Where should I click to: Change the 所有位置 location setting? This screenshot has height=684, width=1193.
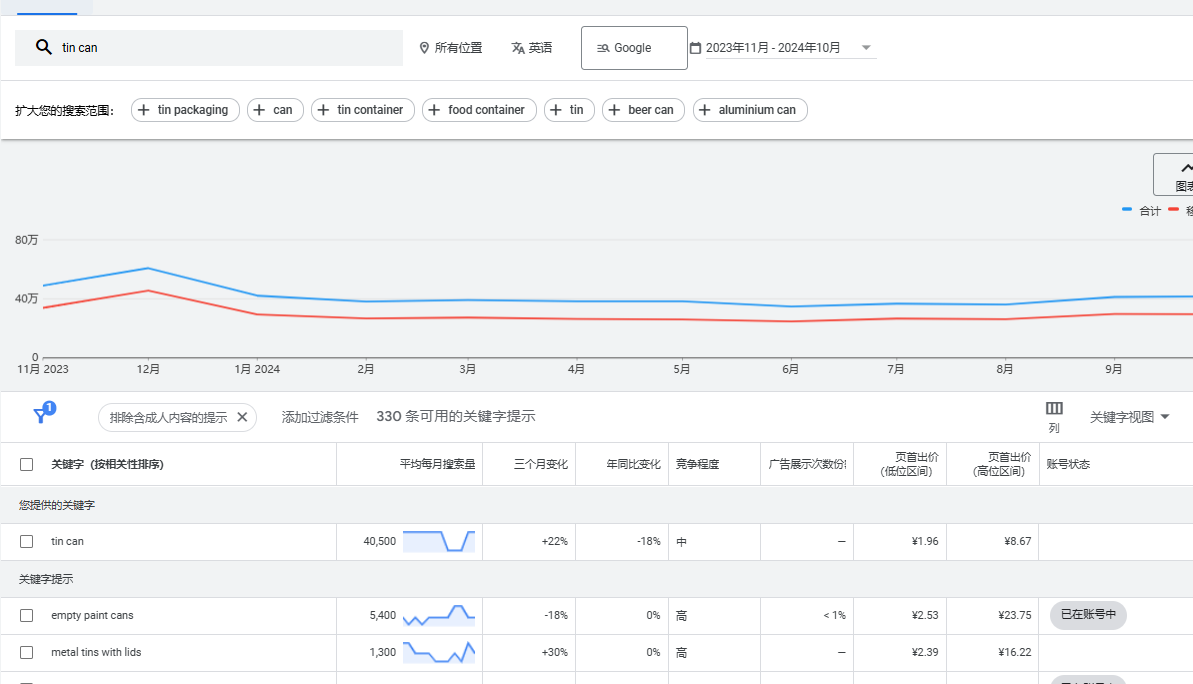tap(451, 48)
